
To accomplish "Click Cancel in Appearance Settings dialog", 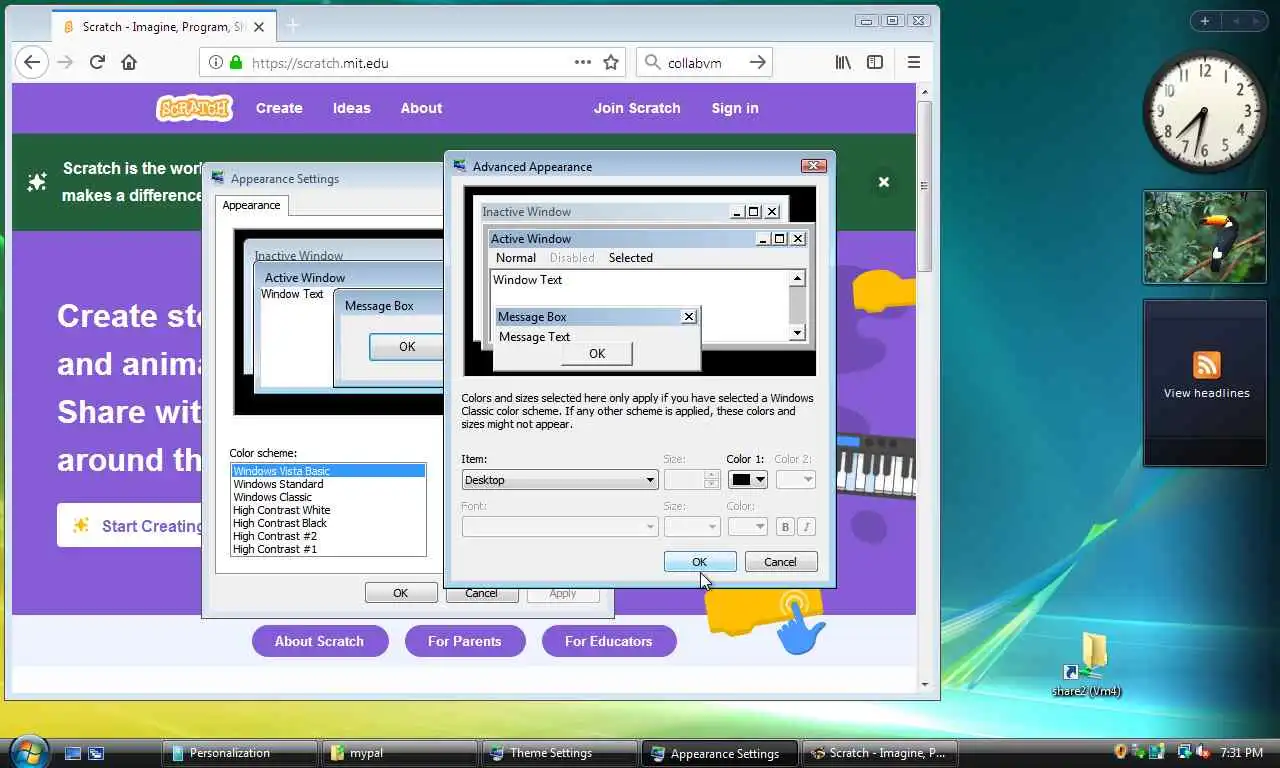I will (x=481, y=594).
